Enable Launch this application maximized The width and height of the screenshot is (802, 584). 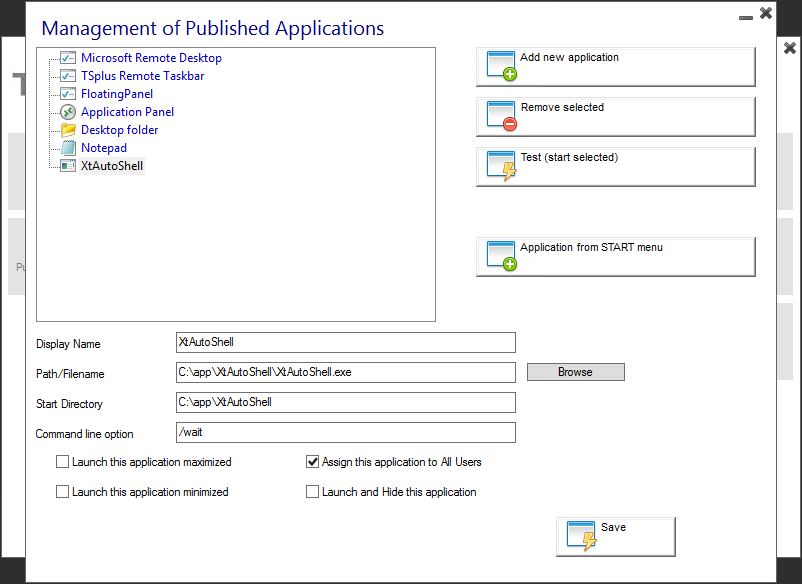[63, 462]
